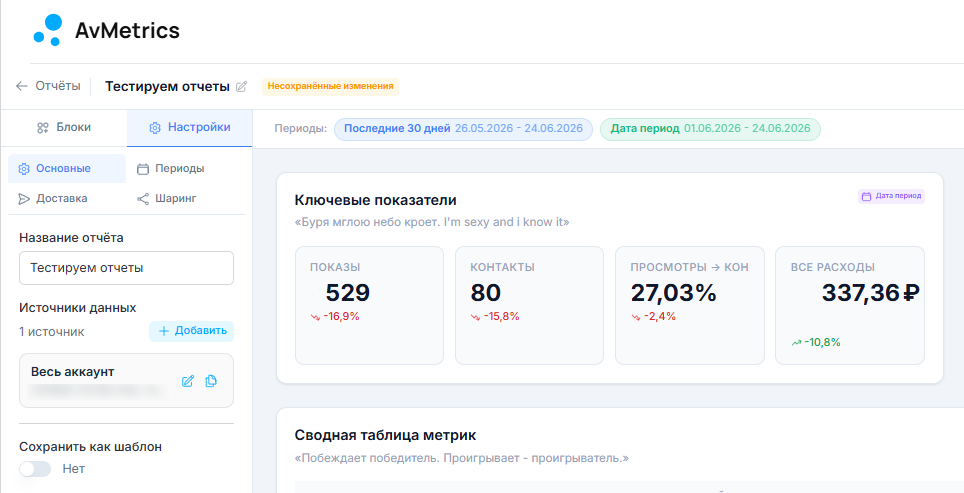
Task: Click the 27,03% value
Action: (674, 293)
